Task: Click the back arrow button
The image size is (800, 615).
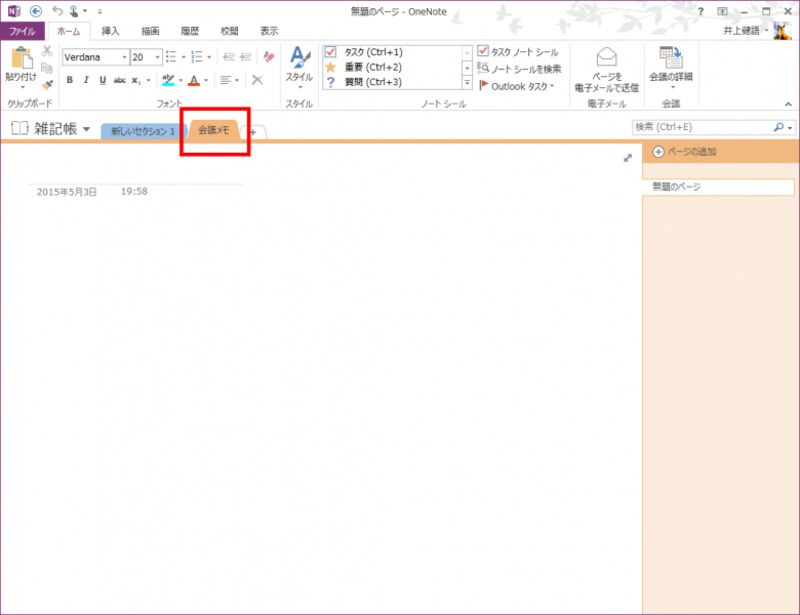Action: 36,11
